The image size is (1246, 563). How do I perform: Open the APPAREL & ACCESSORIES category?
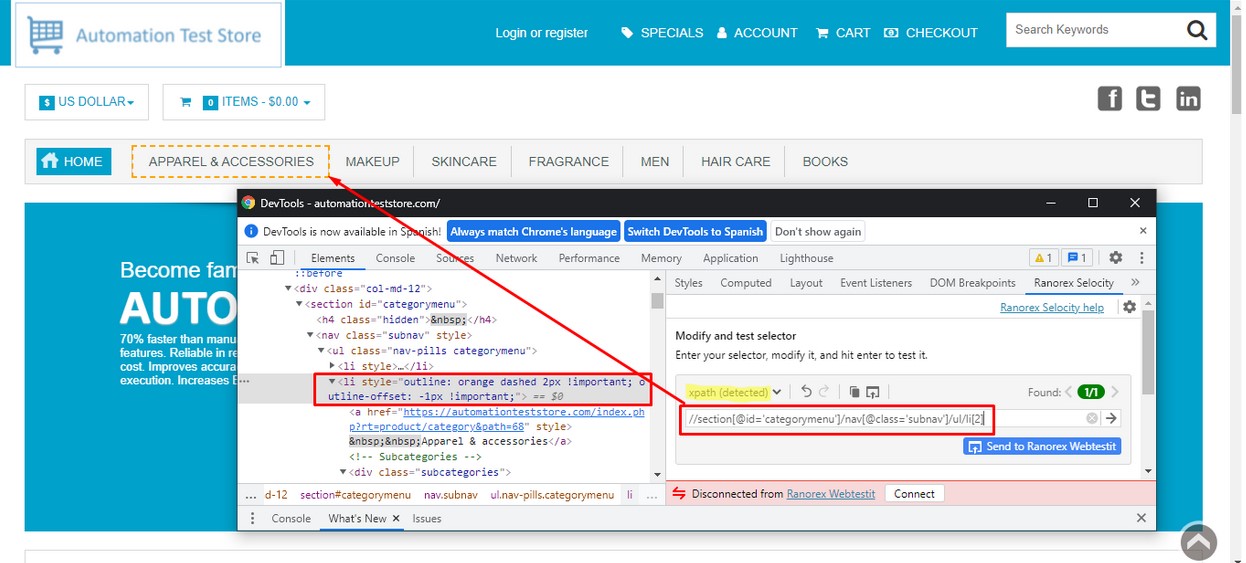click(231, 161)
